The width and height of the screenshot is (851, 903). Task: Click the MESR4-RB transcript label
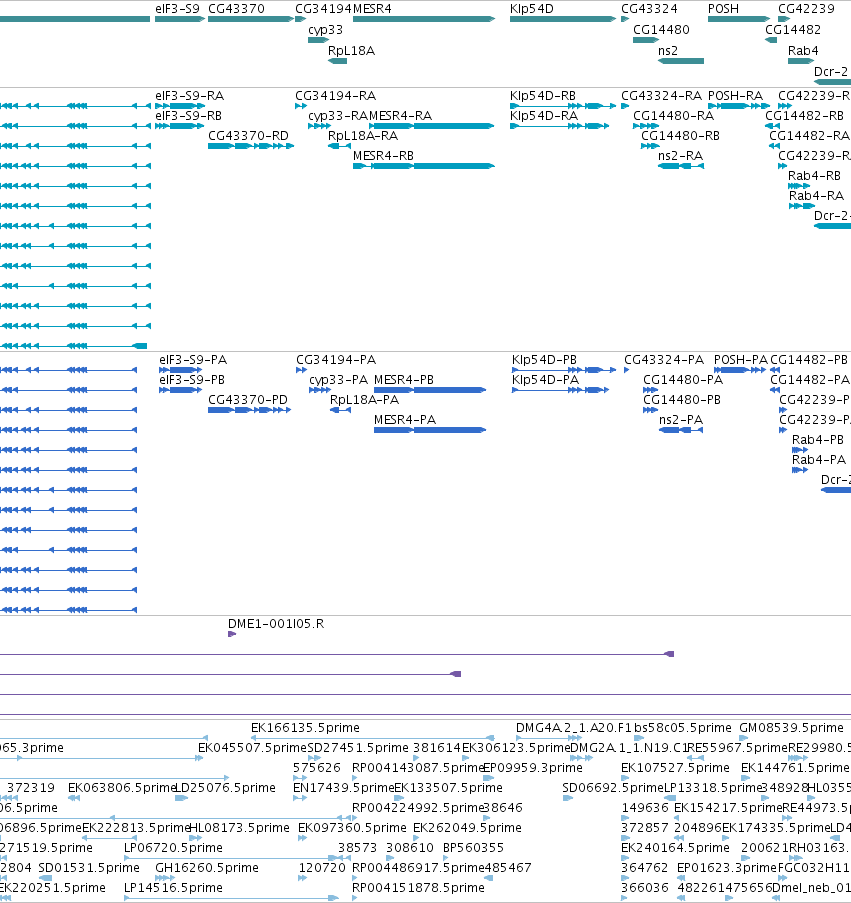tap(383, 156)
